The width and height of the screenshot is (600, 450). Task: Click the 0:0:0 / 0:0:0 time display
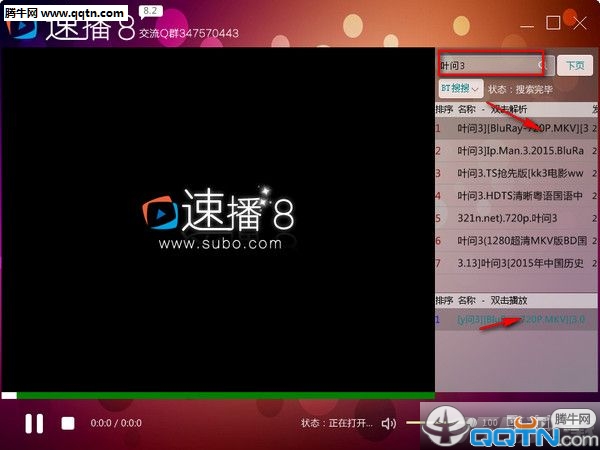point(116,423)
